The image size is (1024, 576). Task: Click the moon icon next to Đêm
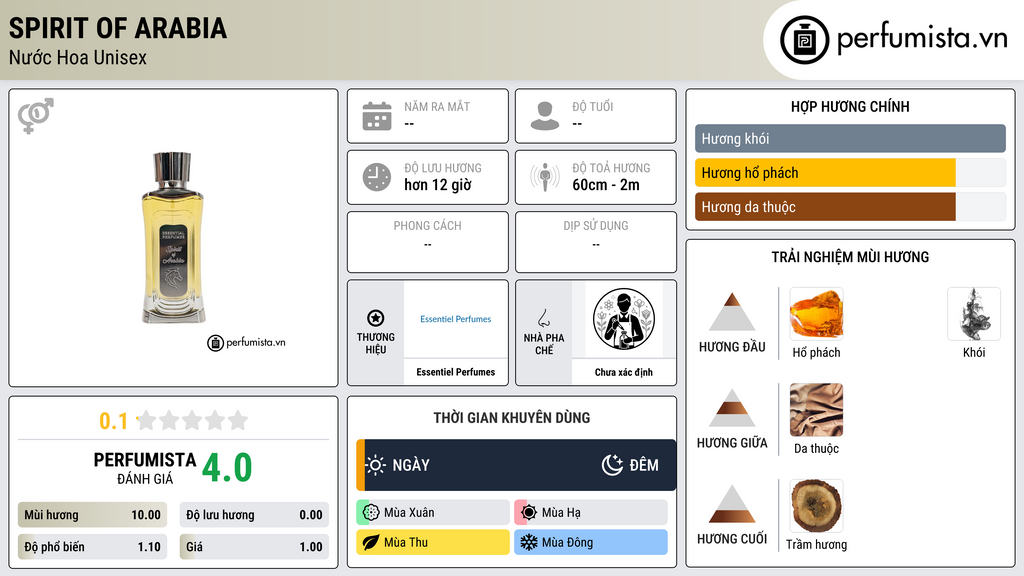(612, 465)
